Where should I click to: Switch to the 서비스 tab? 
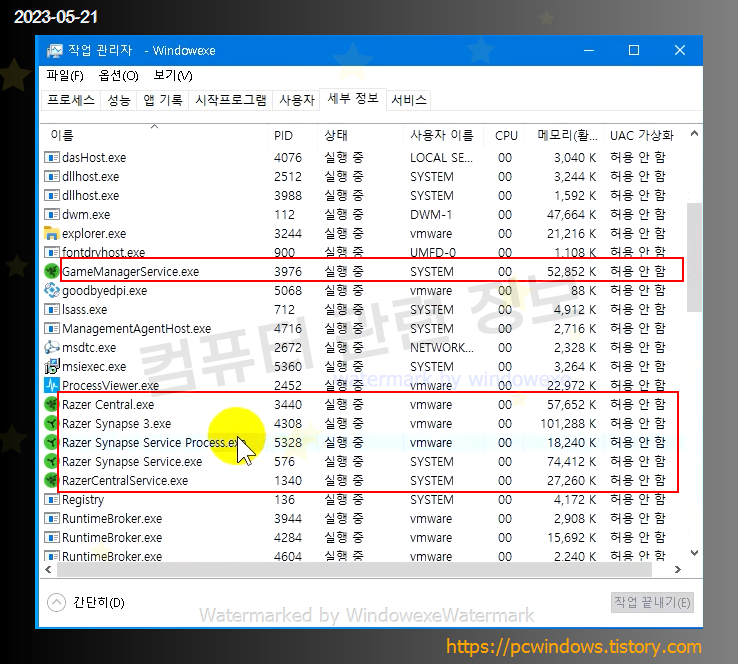coord(409,100)
